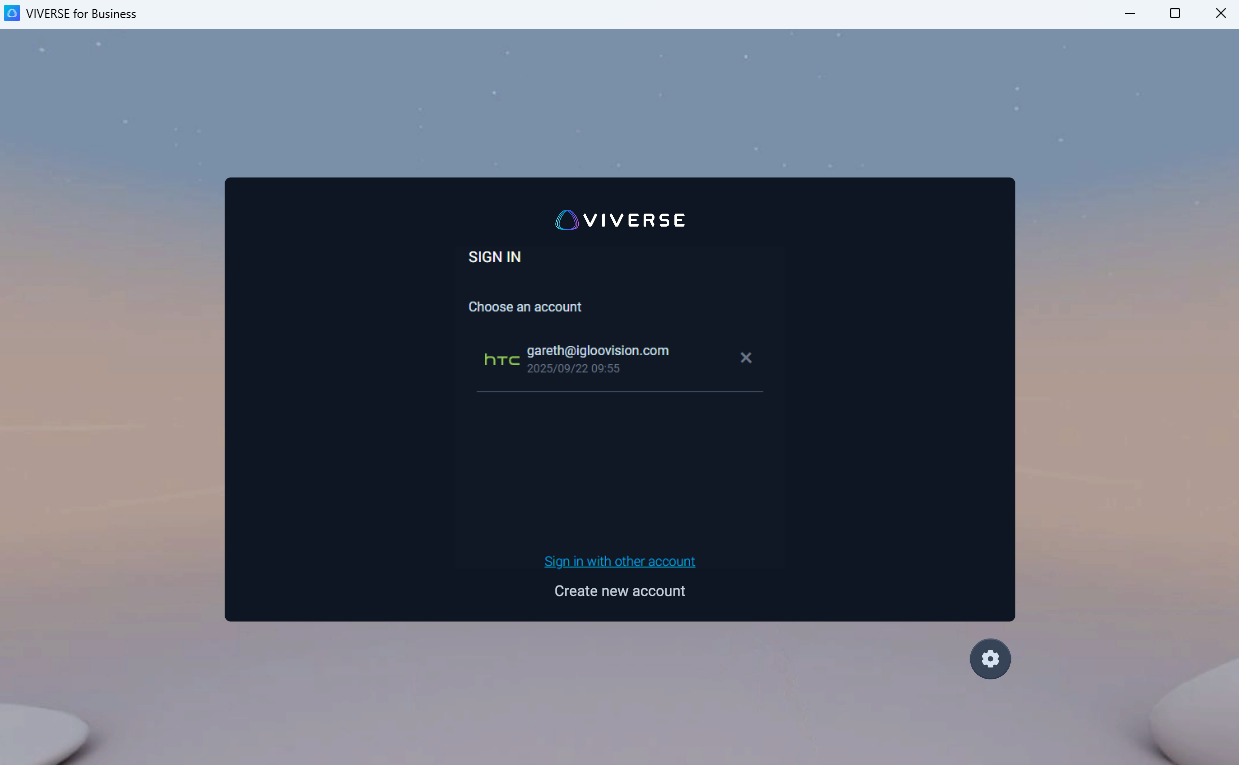
Task: Click the SIGN IN heading
Action: coord(494,257)
